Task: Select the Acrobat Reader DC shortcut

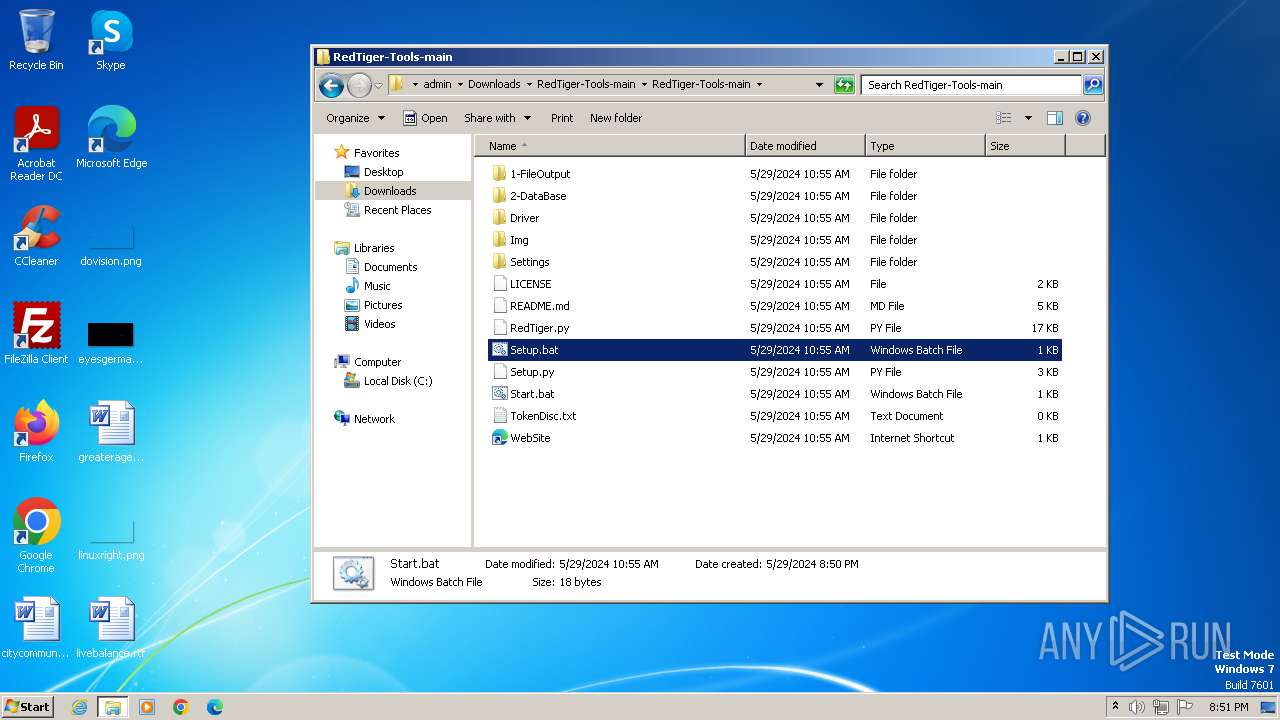Action: [x=36, y=144]
